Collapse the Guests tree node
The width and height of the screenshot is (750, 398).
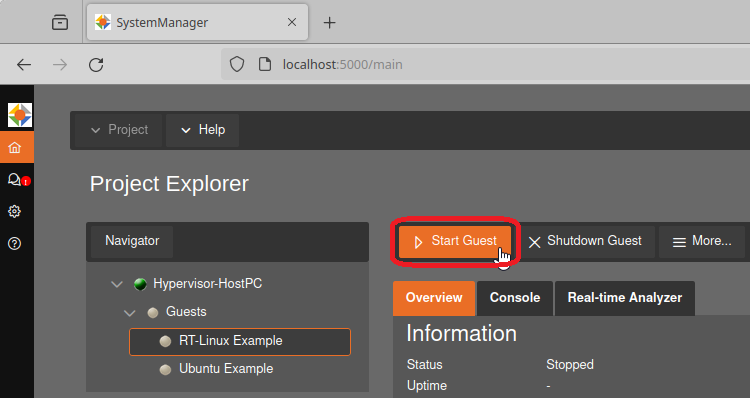(x=130, y=313)
